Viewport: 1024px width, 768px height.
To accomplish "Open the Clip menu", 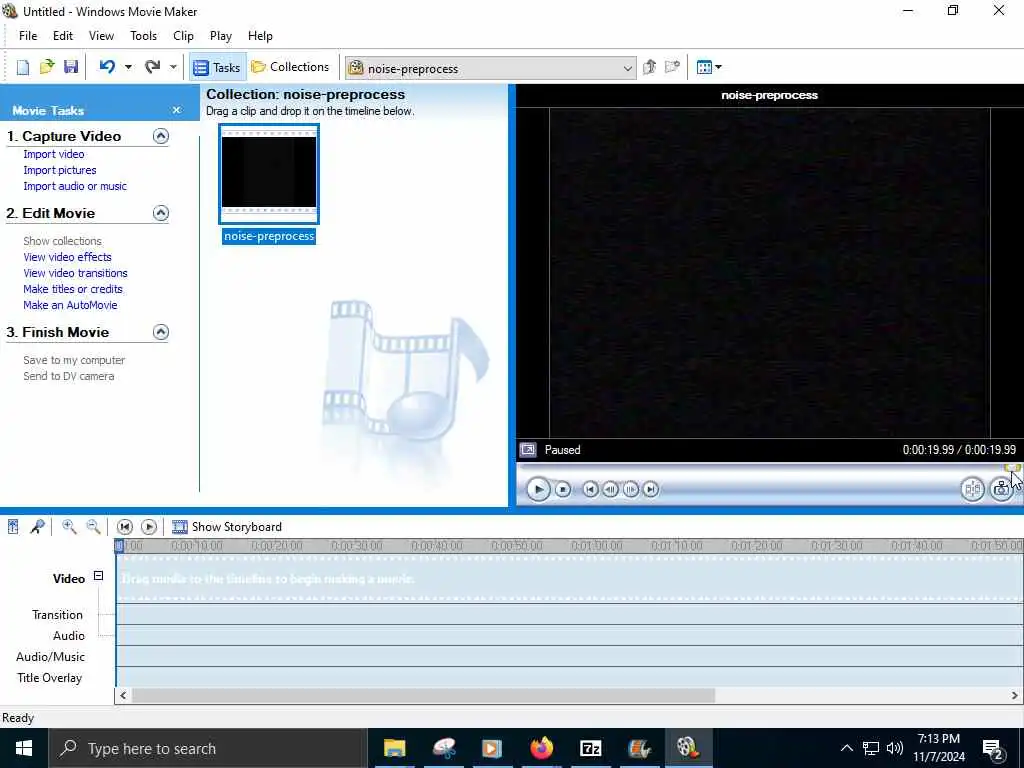I will pos(184,36).
